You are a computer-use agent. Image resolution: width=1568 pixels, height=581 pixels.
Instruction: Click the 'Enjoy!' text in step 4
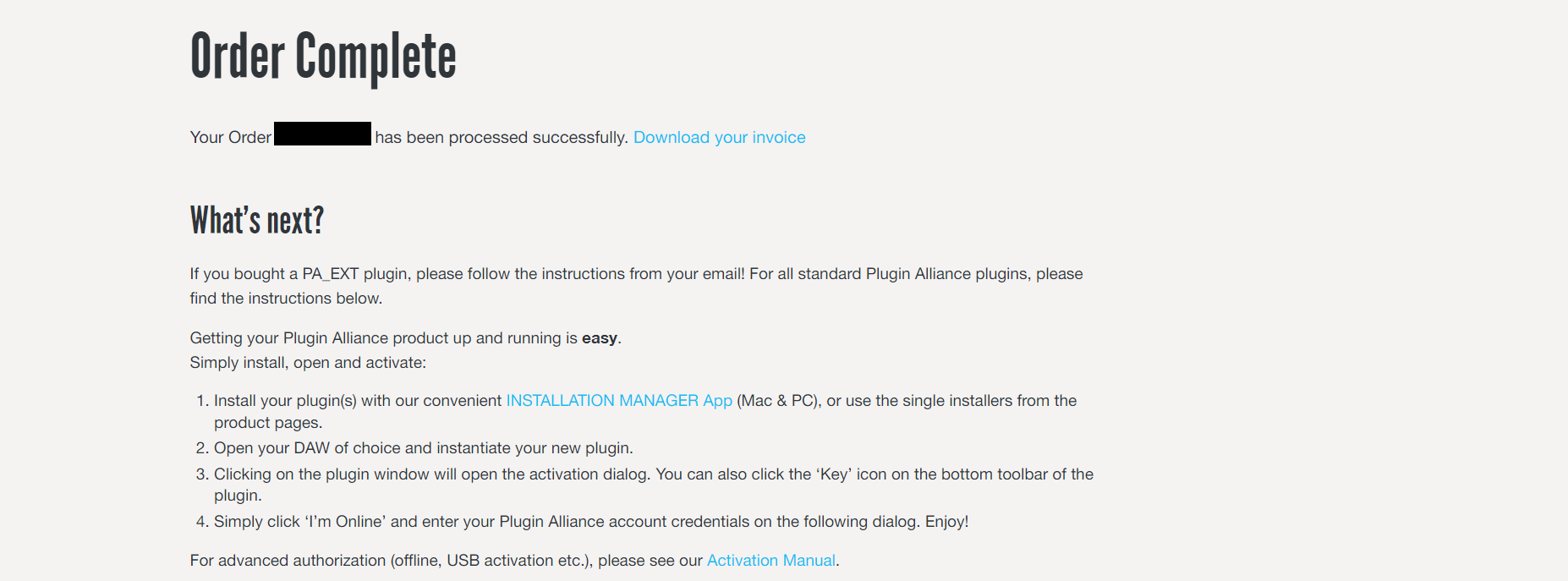pyautogui.click(x=946, y=522)
